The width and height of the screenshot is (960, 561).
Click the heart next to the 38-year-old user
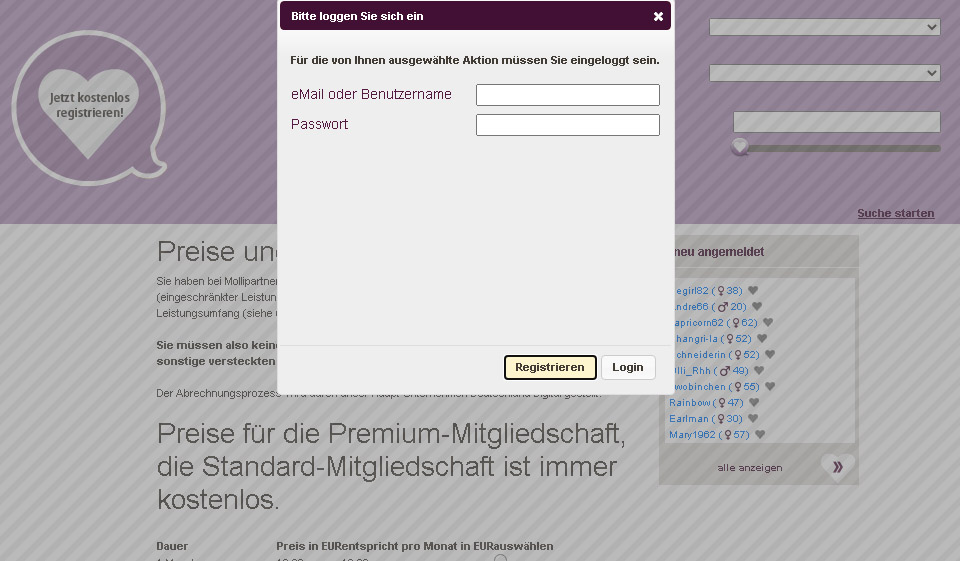(753, 291)
